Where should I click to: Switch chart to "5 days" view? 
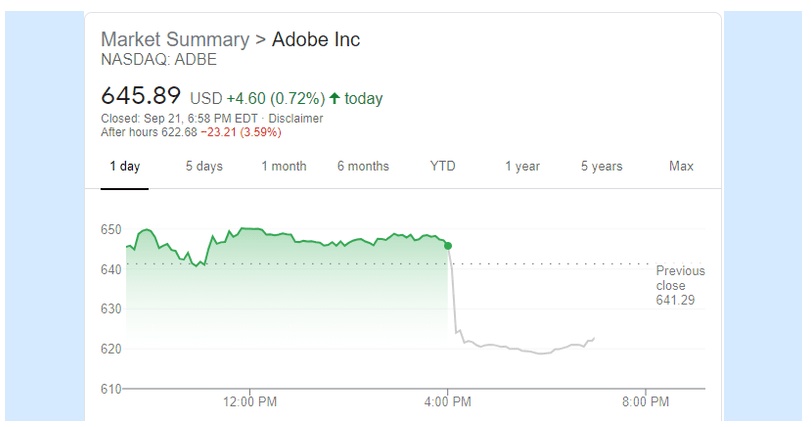point(204,166)
